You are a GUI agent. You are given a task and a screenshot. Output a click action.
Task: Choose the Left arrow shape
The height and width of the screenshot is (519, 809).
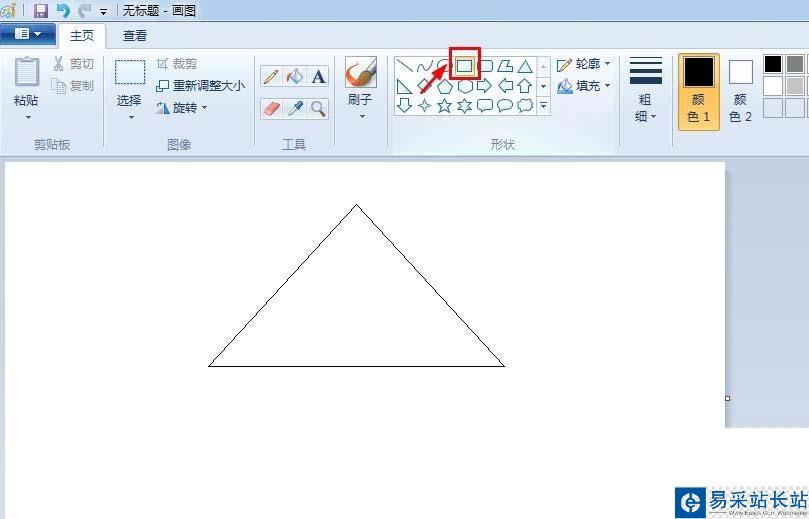point(505,86)
